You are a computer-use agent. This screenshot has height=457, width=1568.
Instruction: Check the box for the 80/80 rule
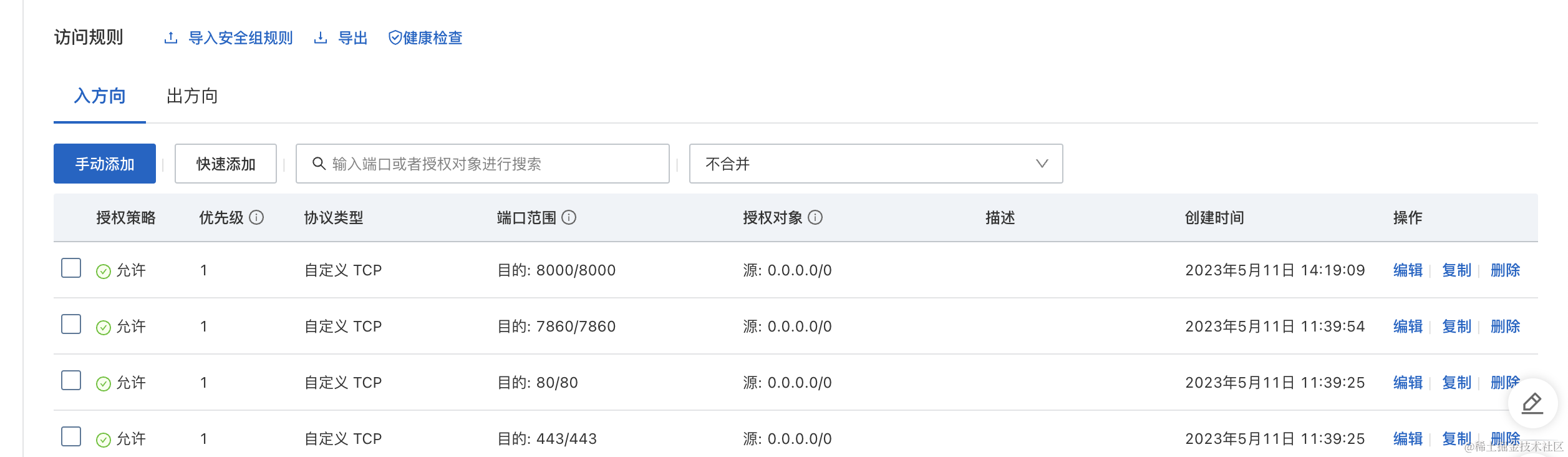71,380
